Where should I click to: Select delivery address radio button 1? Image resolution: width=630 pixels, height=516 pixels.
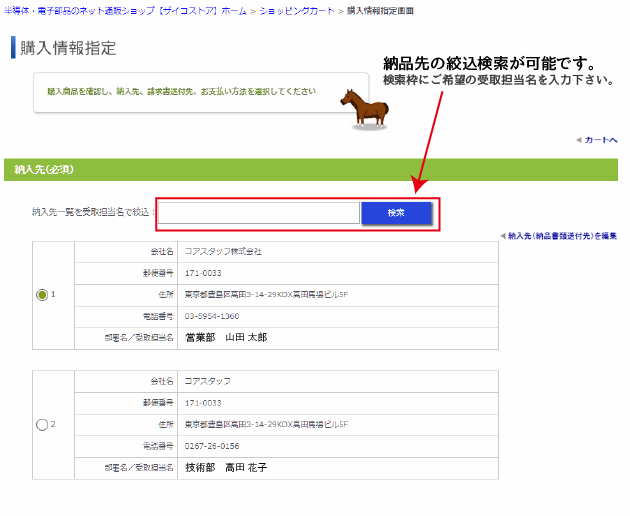pos(42,295)
